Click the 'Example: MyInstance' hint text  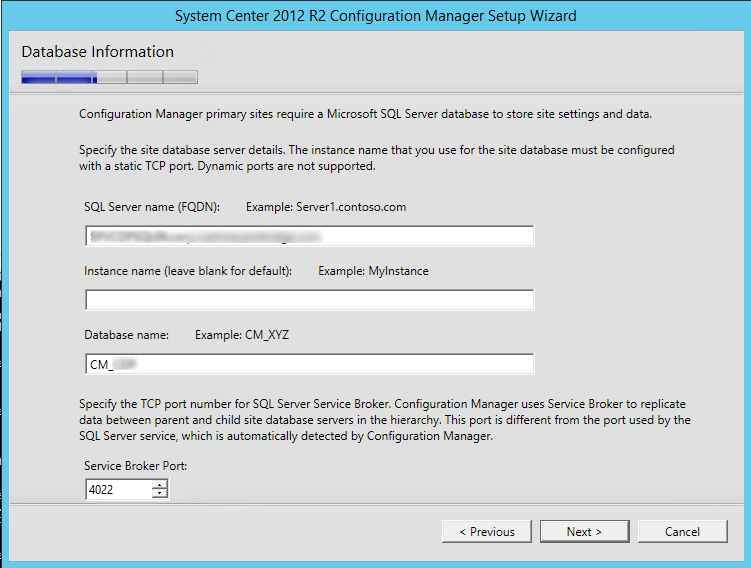pos(374,271)
